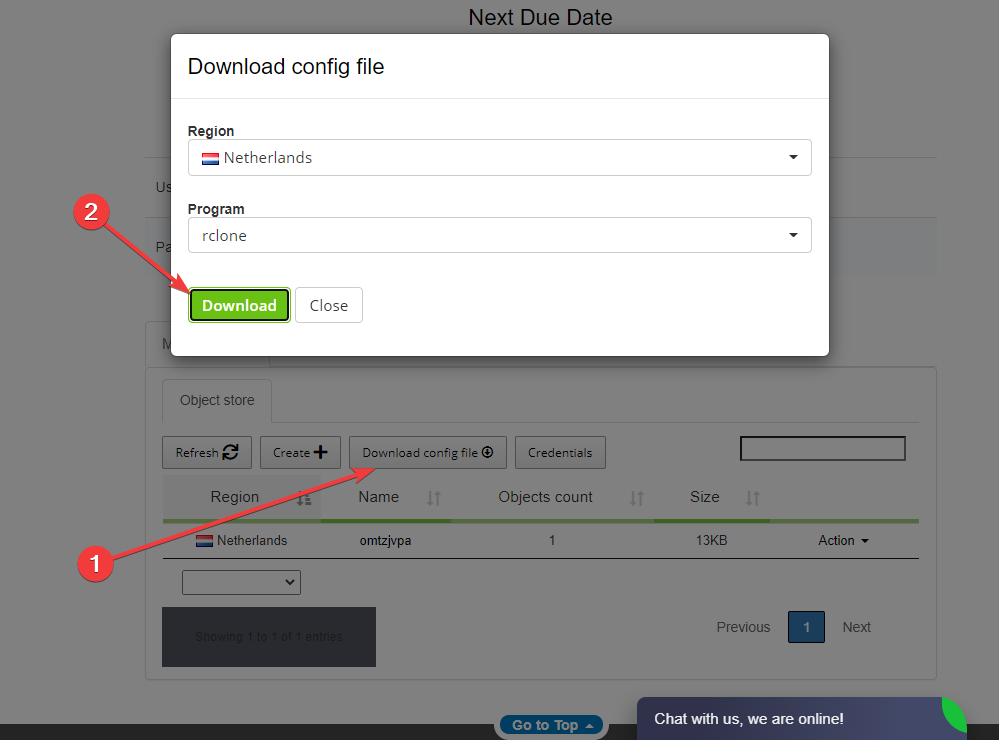Sort table by Size column arrows
Image resolution: width=999 pixels, height=740 pixels.
(753, 498)
